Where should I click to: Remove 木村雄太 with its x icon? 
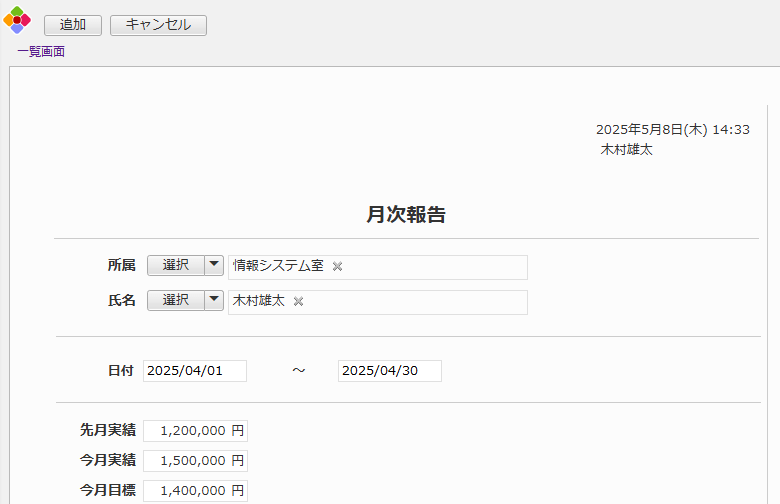pyautogui.click(x=298, y=301)
